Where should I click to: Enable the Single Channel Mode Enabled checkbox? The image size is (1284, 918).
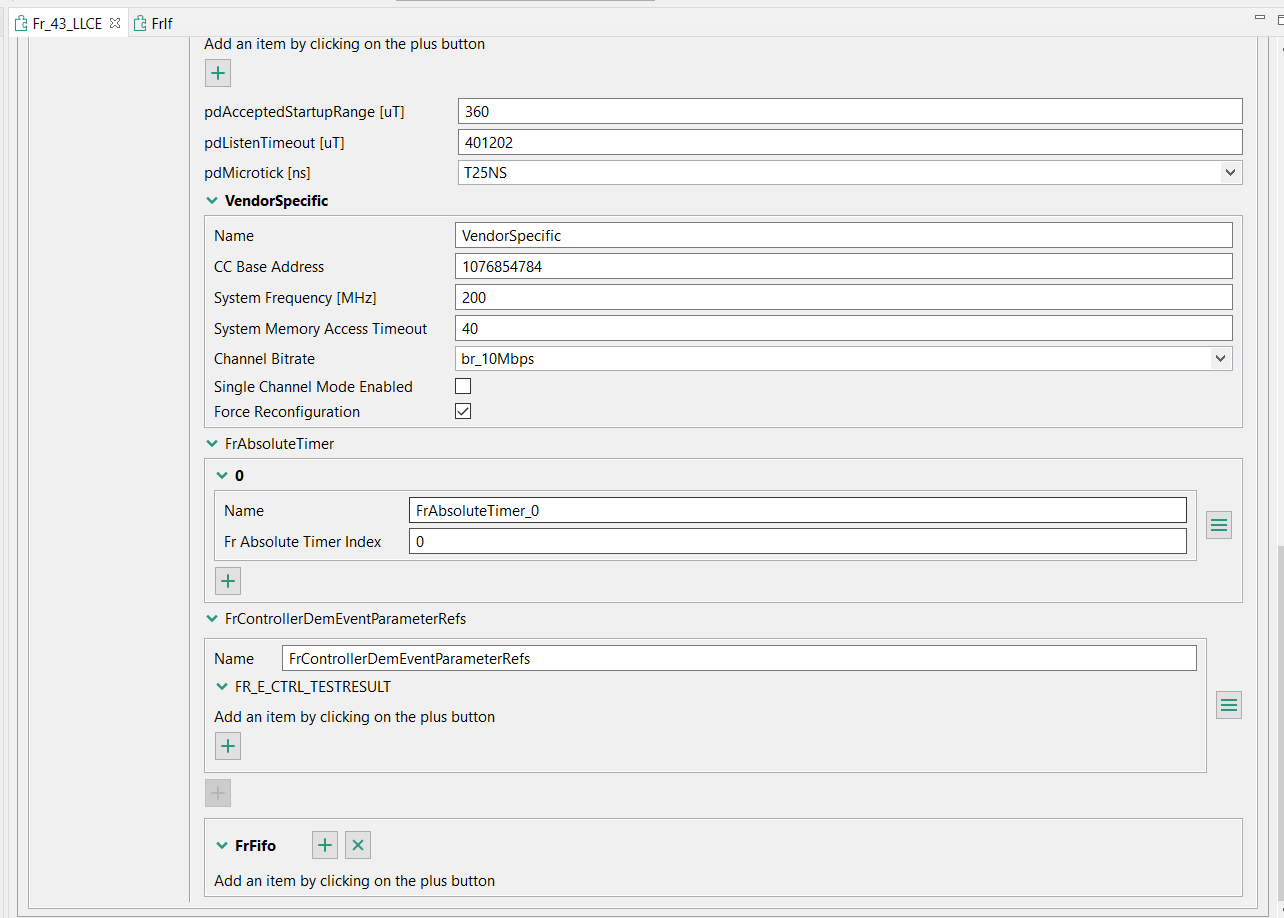[462, 384]
